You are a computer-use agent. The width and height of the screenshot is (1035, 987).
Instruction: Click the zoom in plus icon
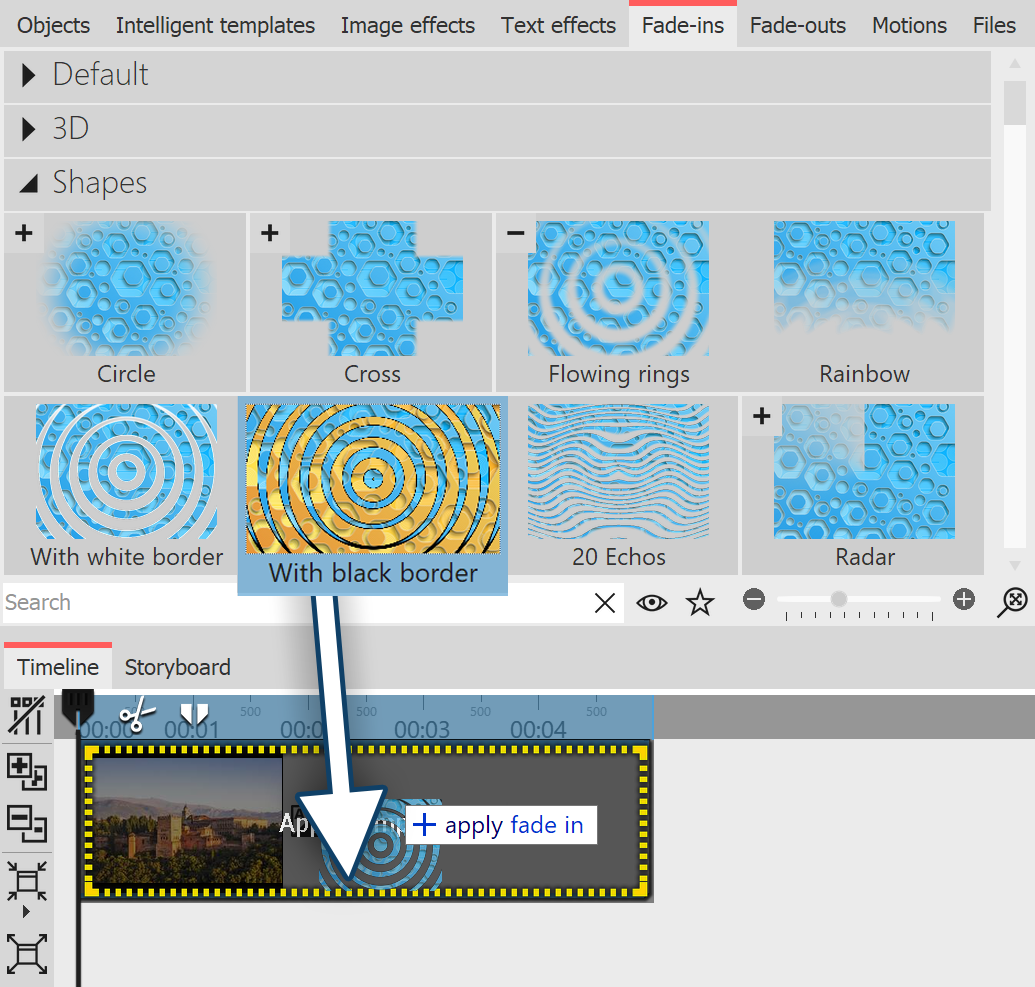964,600
